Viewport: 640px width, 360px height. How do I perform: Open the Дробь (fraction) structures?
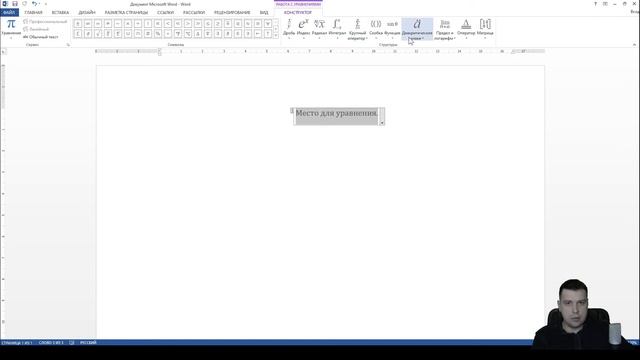[x=289, y=29]
